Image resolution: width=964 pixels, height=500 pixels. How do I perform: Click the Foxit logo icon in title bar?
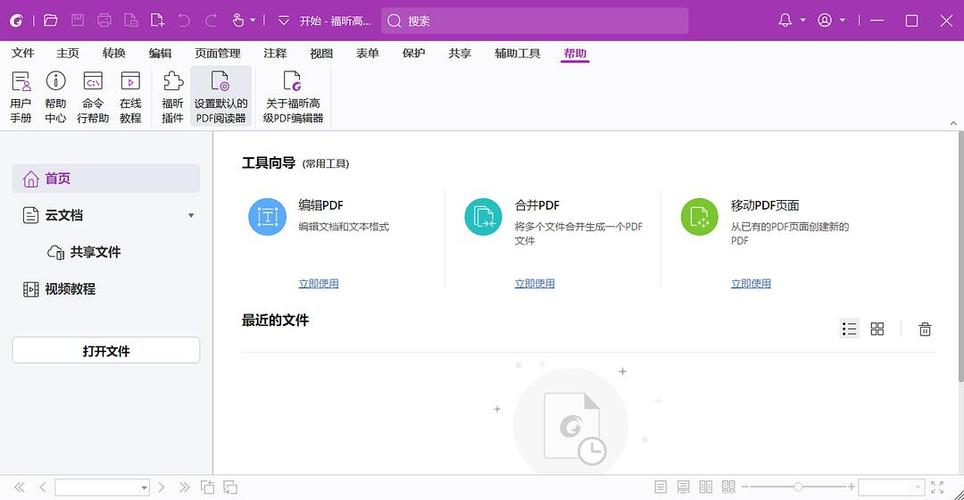[x=16, y=20]
